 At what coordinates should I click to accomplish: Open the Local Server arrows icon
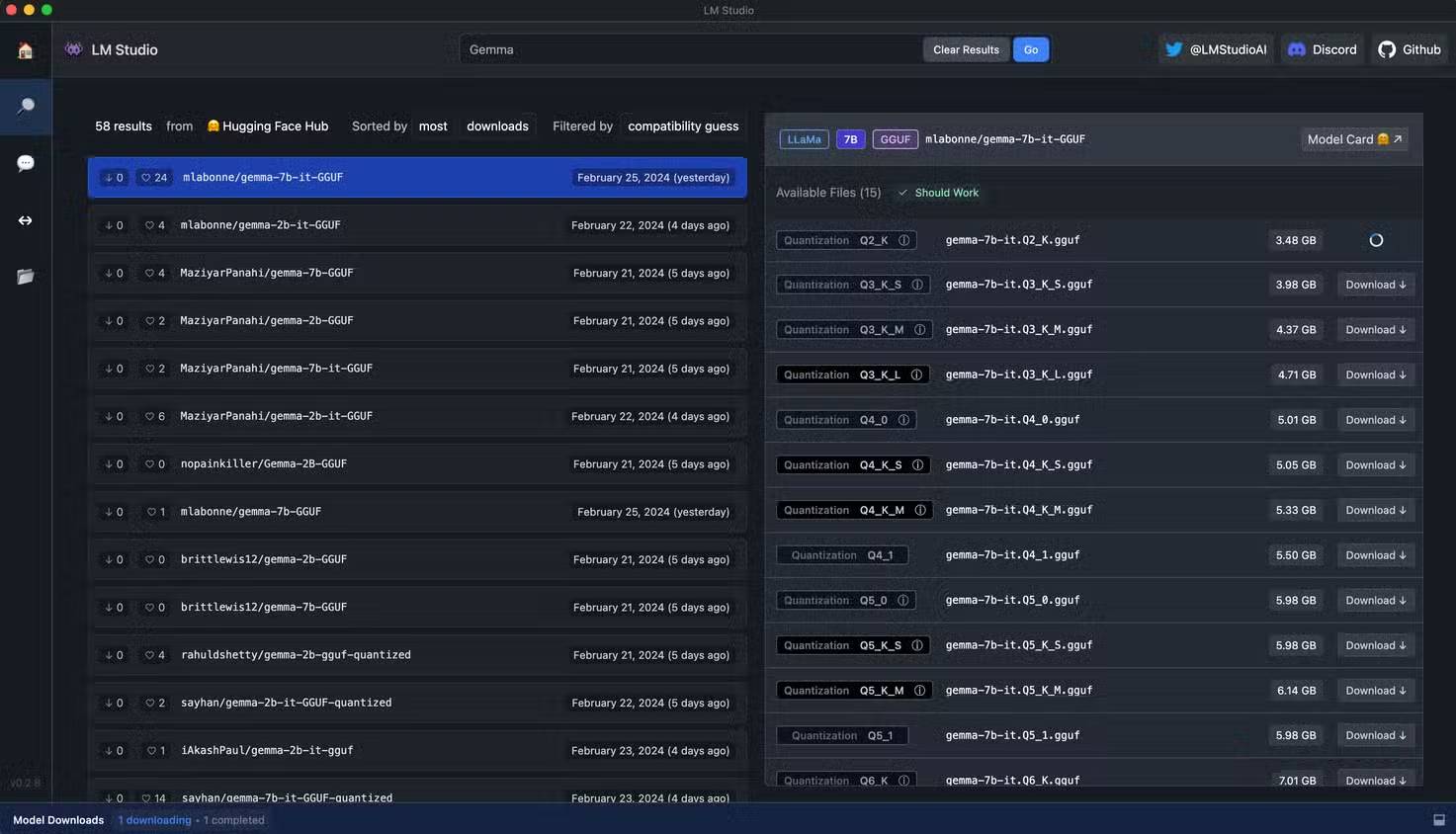click(26, 220)
